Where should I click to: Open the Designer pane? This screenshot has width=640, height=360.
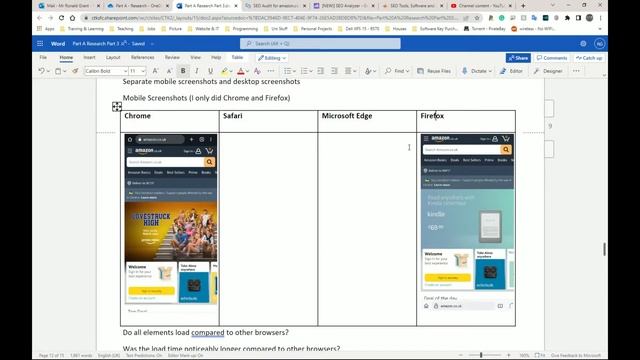[x=548, y=71]
